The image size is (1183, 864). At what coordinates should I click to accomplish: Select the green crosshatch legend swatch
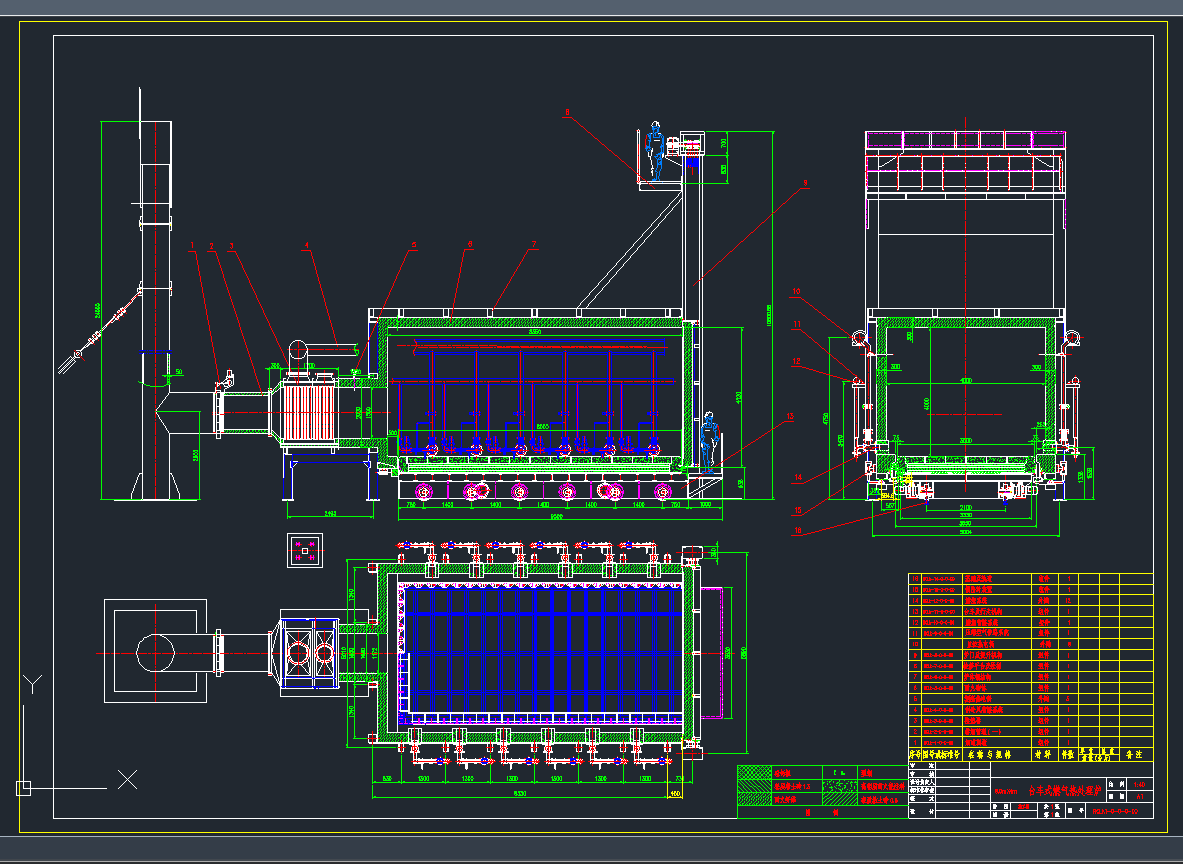coord(752,771)
